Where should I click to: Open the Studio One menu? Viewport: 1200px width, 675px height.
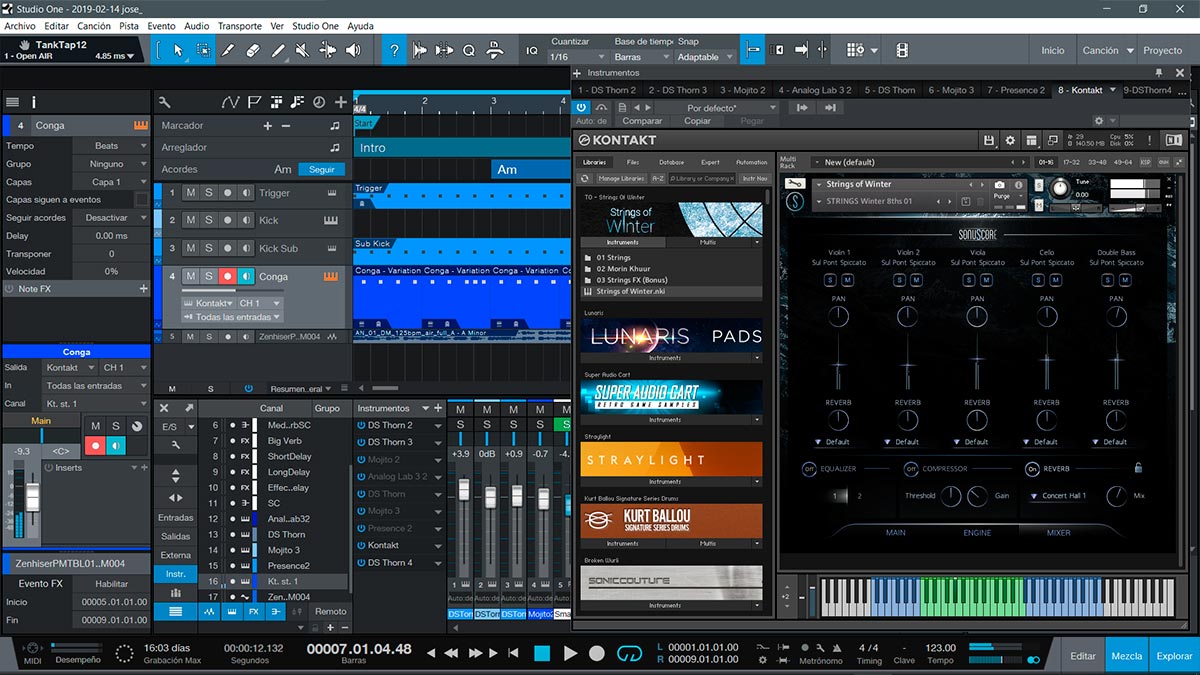(x=315, y=25)
